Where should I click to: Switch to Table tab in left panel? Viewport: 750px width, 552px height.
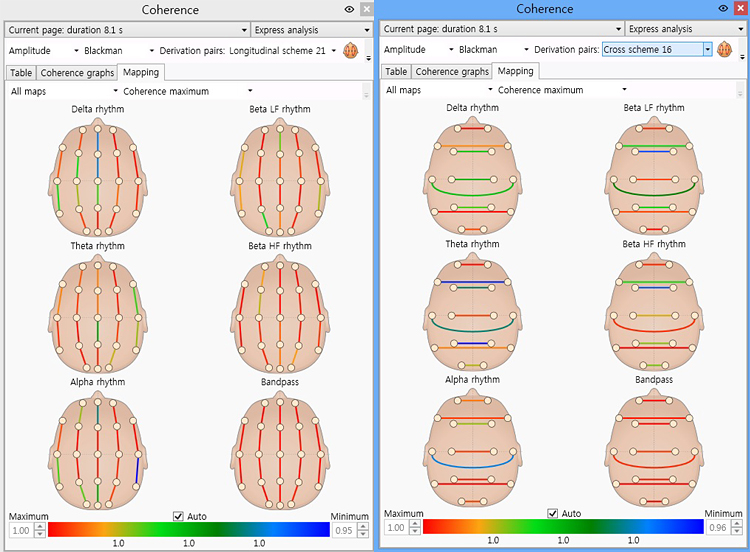tap(20, 72)
